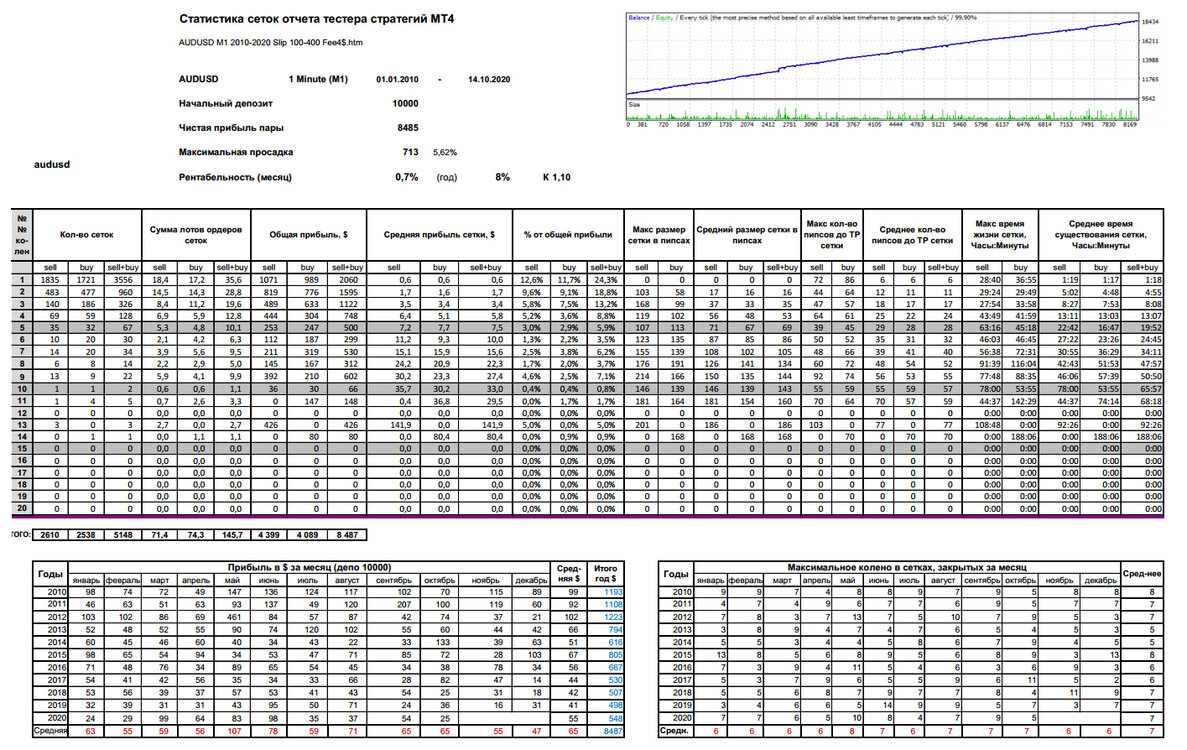This screenshot has width=1187, height=750.
Task: Click the net profit value '8485'
Action: [x=408, y=128]
